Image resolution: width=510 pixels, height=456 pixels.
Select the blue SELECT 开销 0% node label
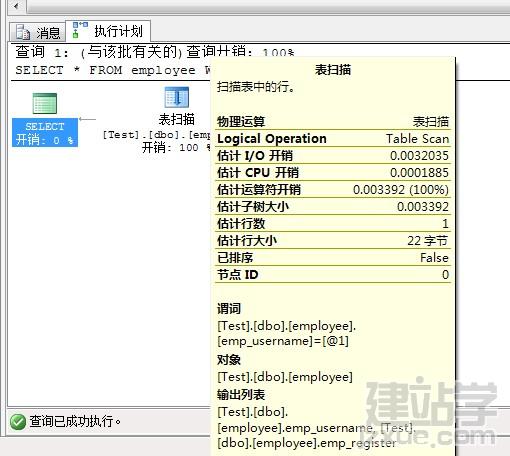[x=45, y=133]
